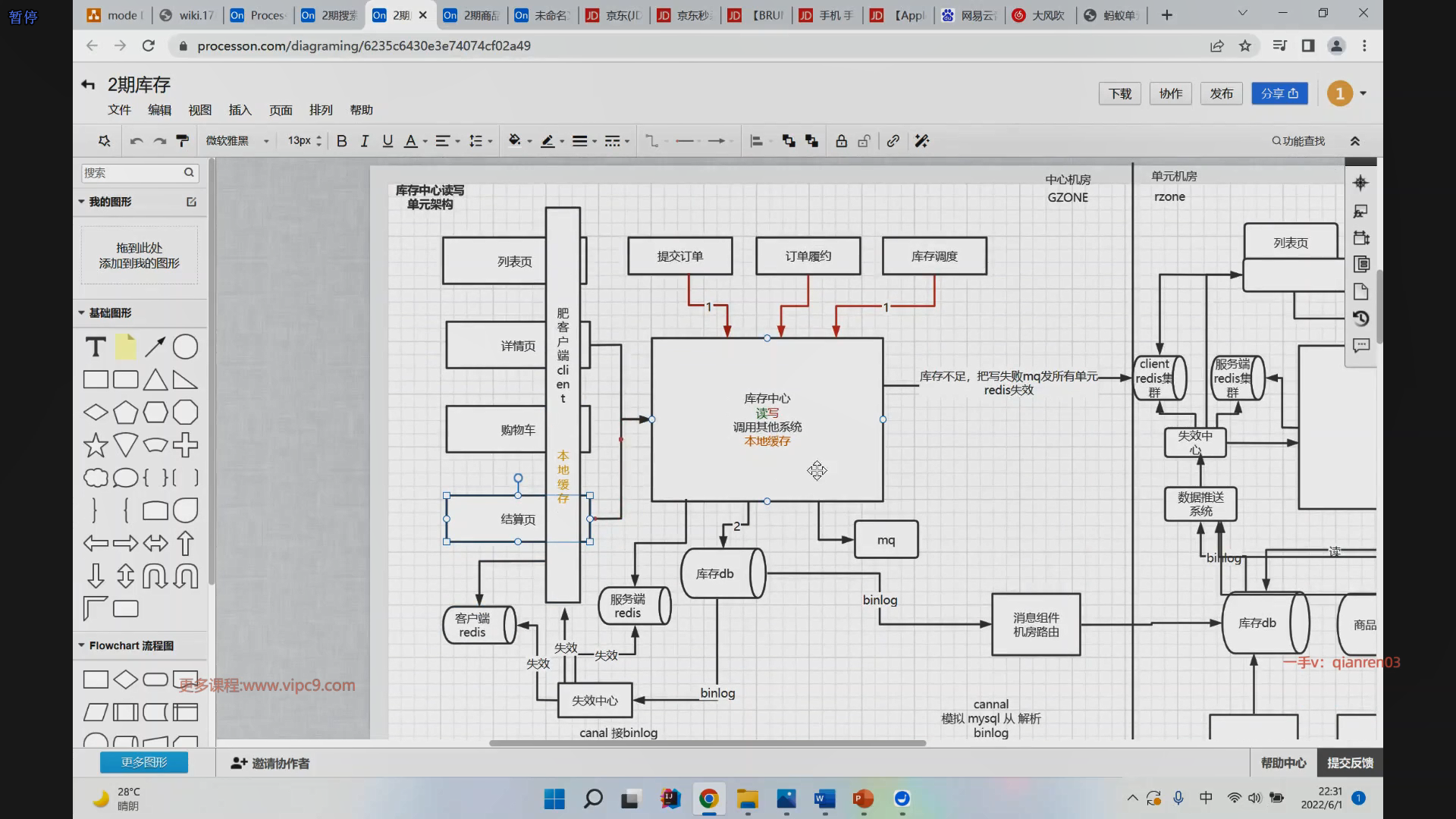Toggle underline formatting
Image resolution: width=1456 pixels, height=819 pixels.
[388, 141]
